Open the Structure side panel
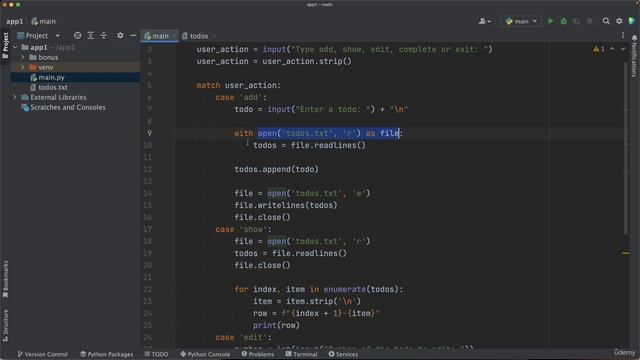 (x=5, y=326)
